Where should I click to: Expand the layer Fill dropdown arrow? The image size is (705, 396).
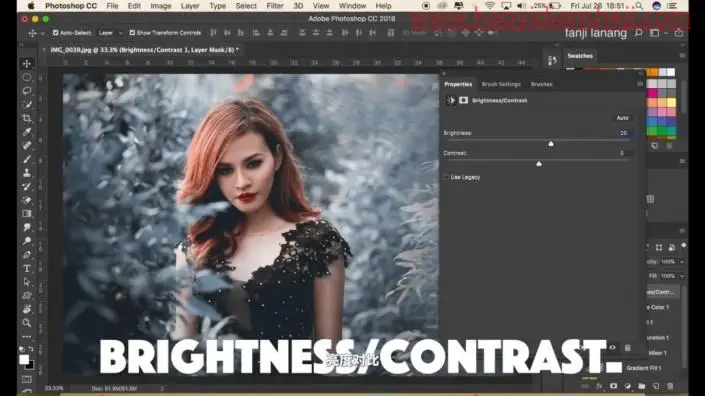coord(682,276)
